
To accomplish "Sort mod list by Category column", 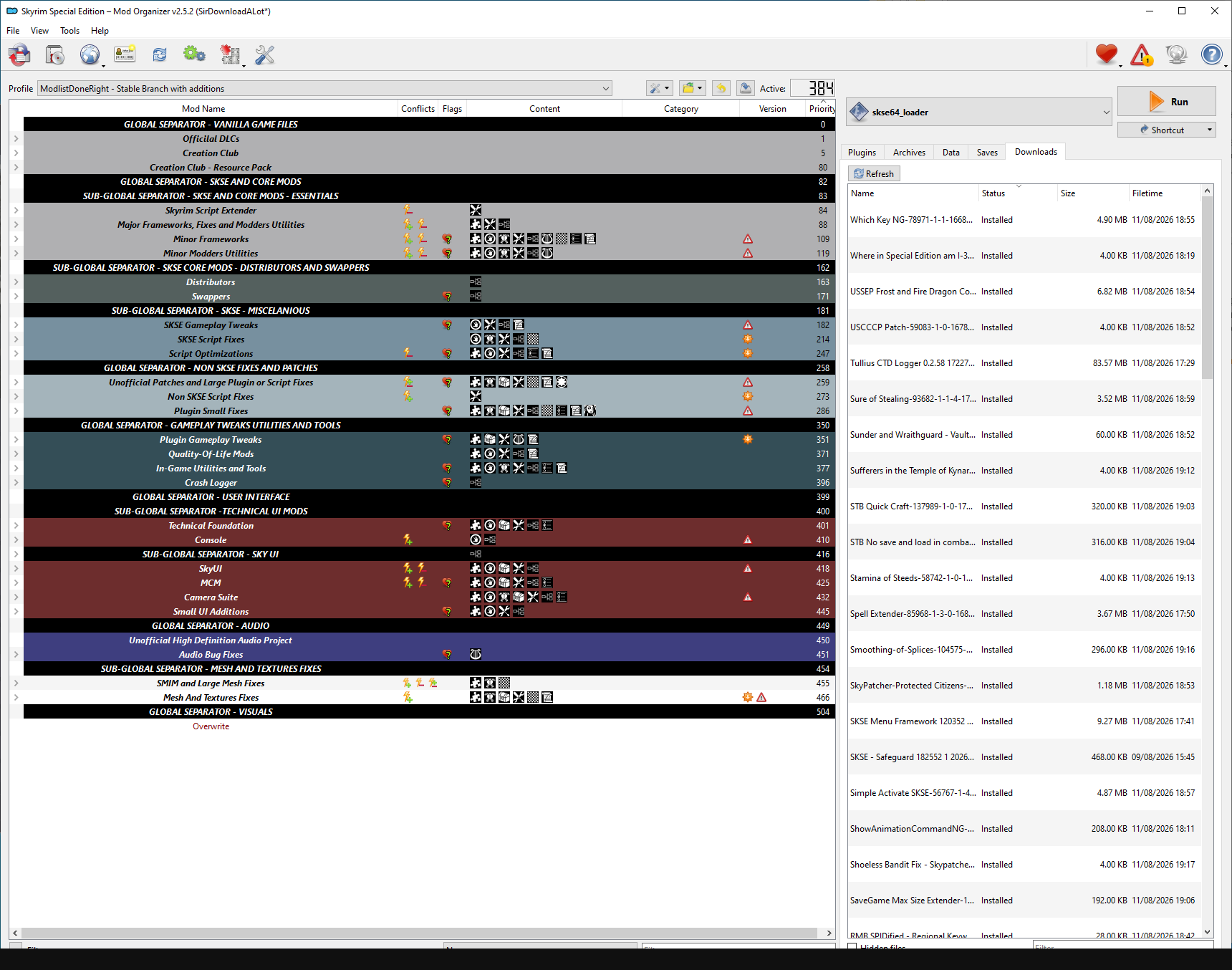I will 680,108.
